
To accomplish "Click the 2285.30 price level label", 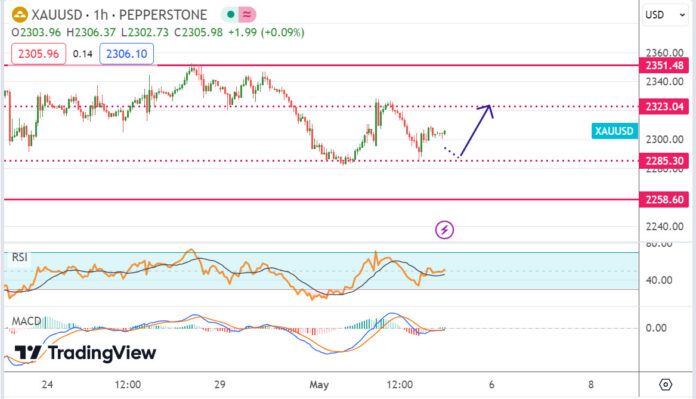I will click(664, 161).
